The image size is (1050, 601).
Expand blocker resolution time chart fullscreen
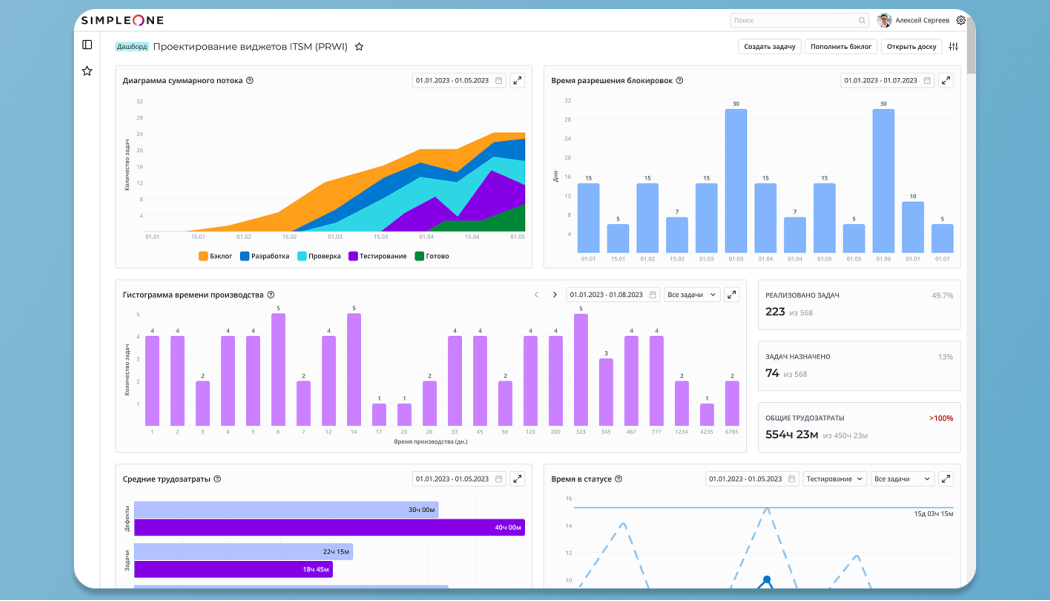pos(946,80)
